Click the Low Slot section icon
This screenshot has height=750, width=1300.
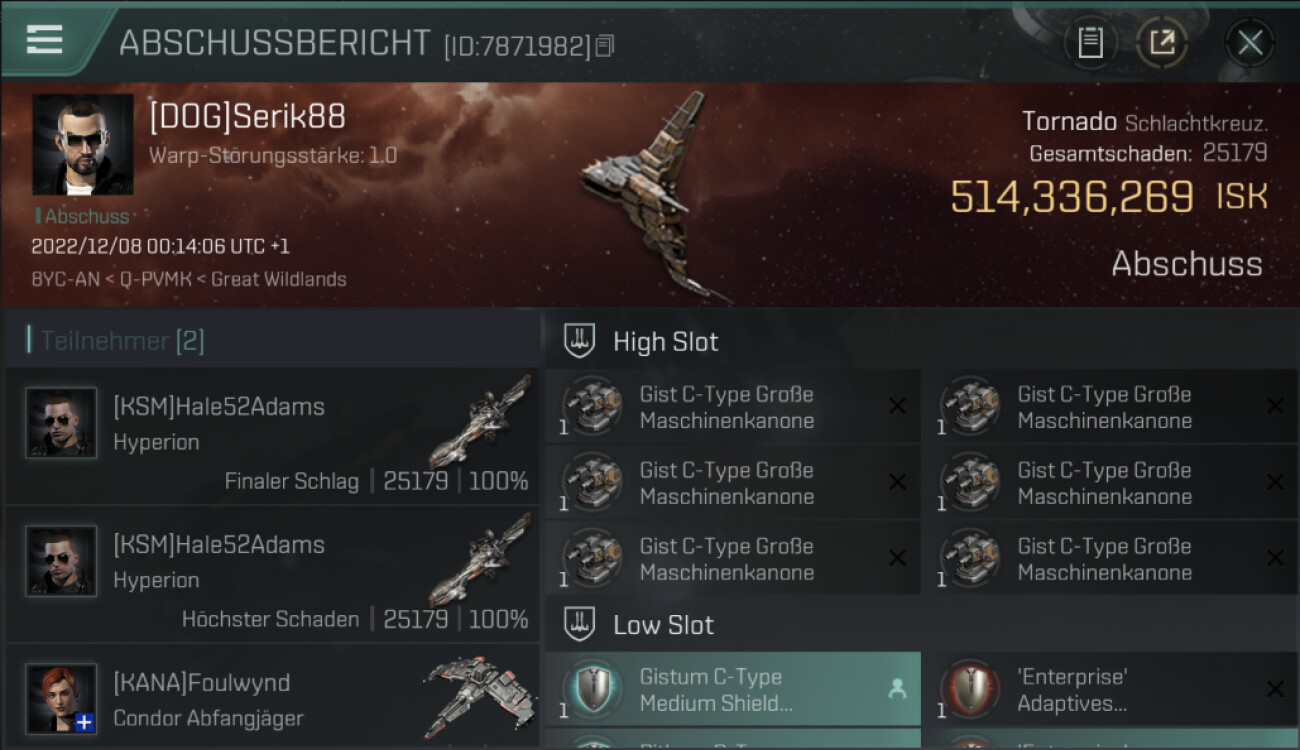point(579,625)
